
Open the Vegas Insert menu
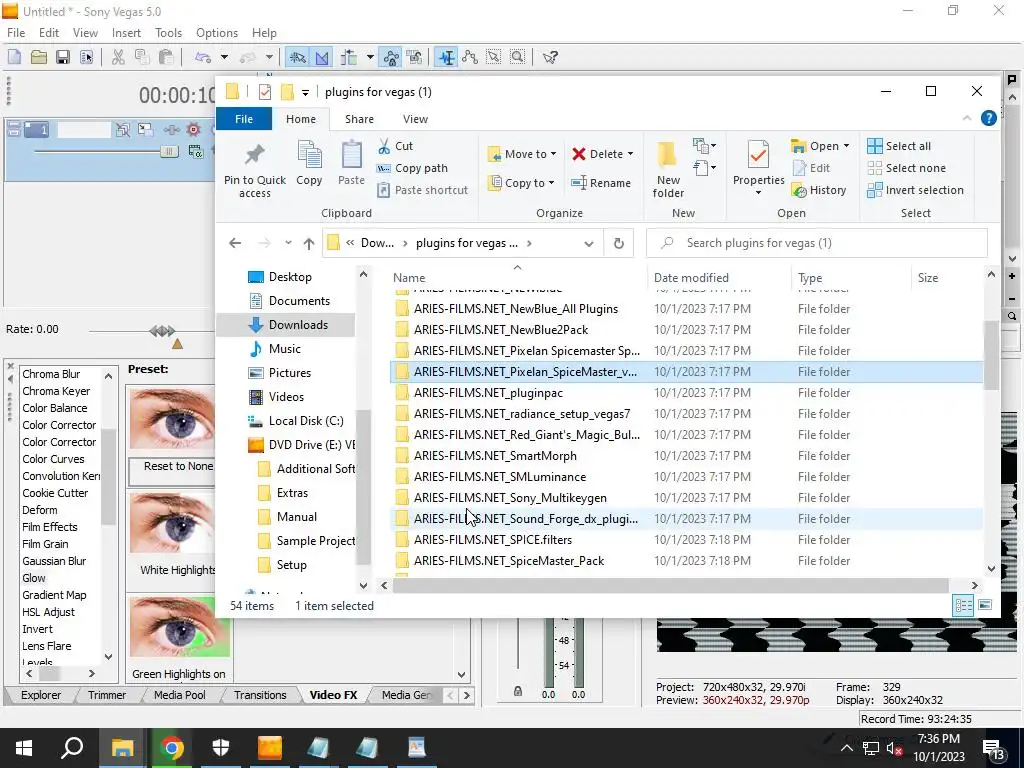coord(126,33)
